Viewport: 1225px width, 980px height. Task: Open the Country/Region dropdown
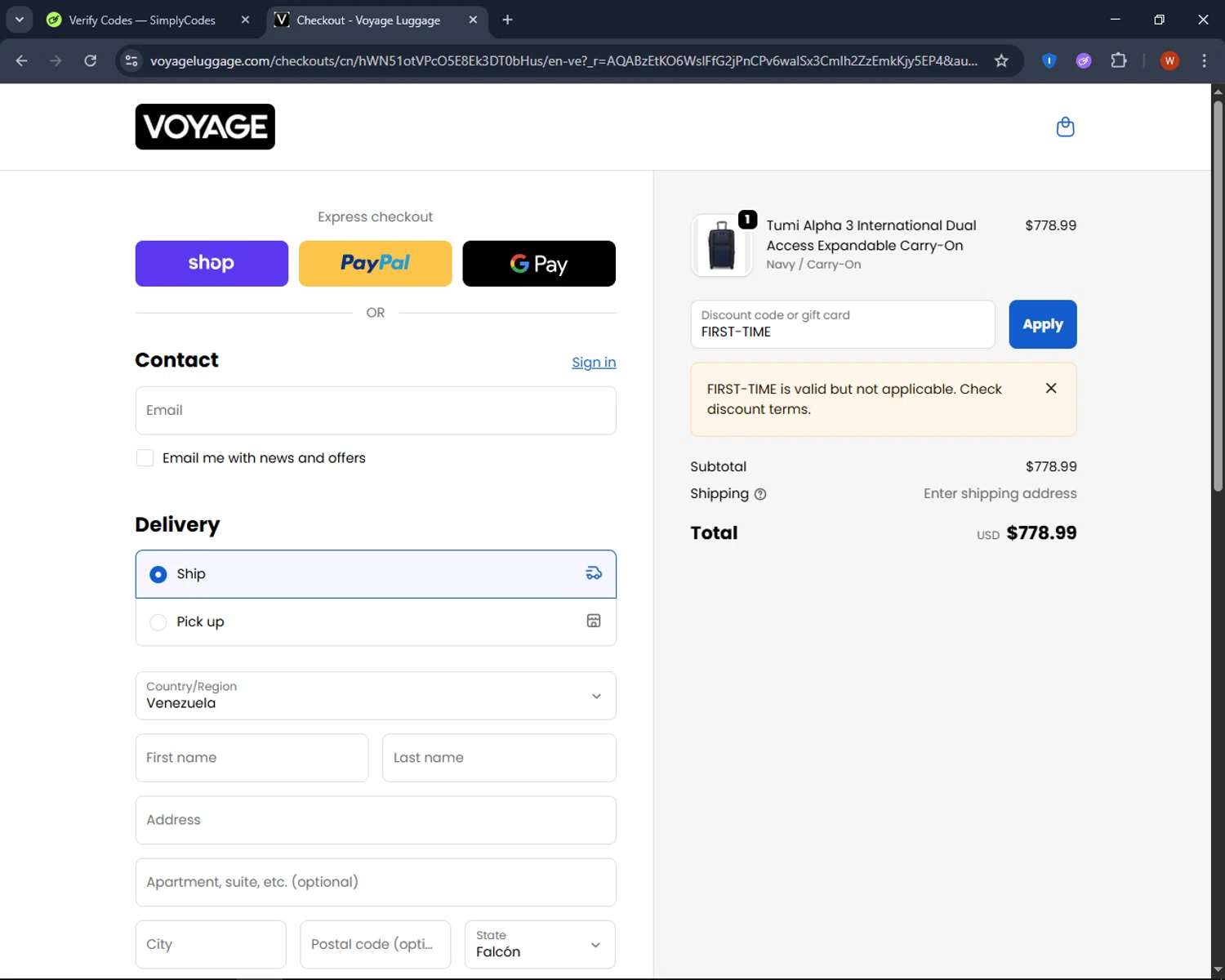click(x=376, y=696)
